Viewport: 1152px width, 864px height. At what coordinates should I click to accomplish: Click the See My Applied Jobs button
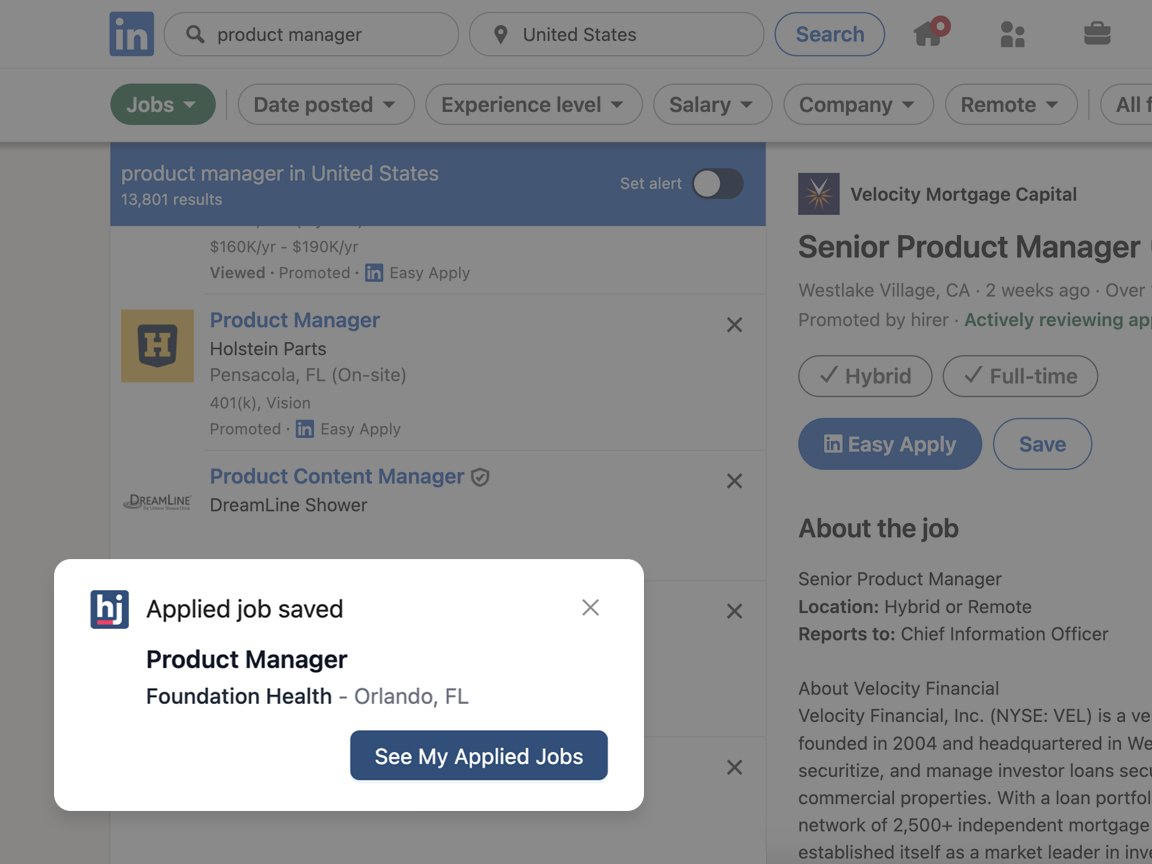[x=478, y=756]
